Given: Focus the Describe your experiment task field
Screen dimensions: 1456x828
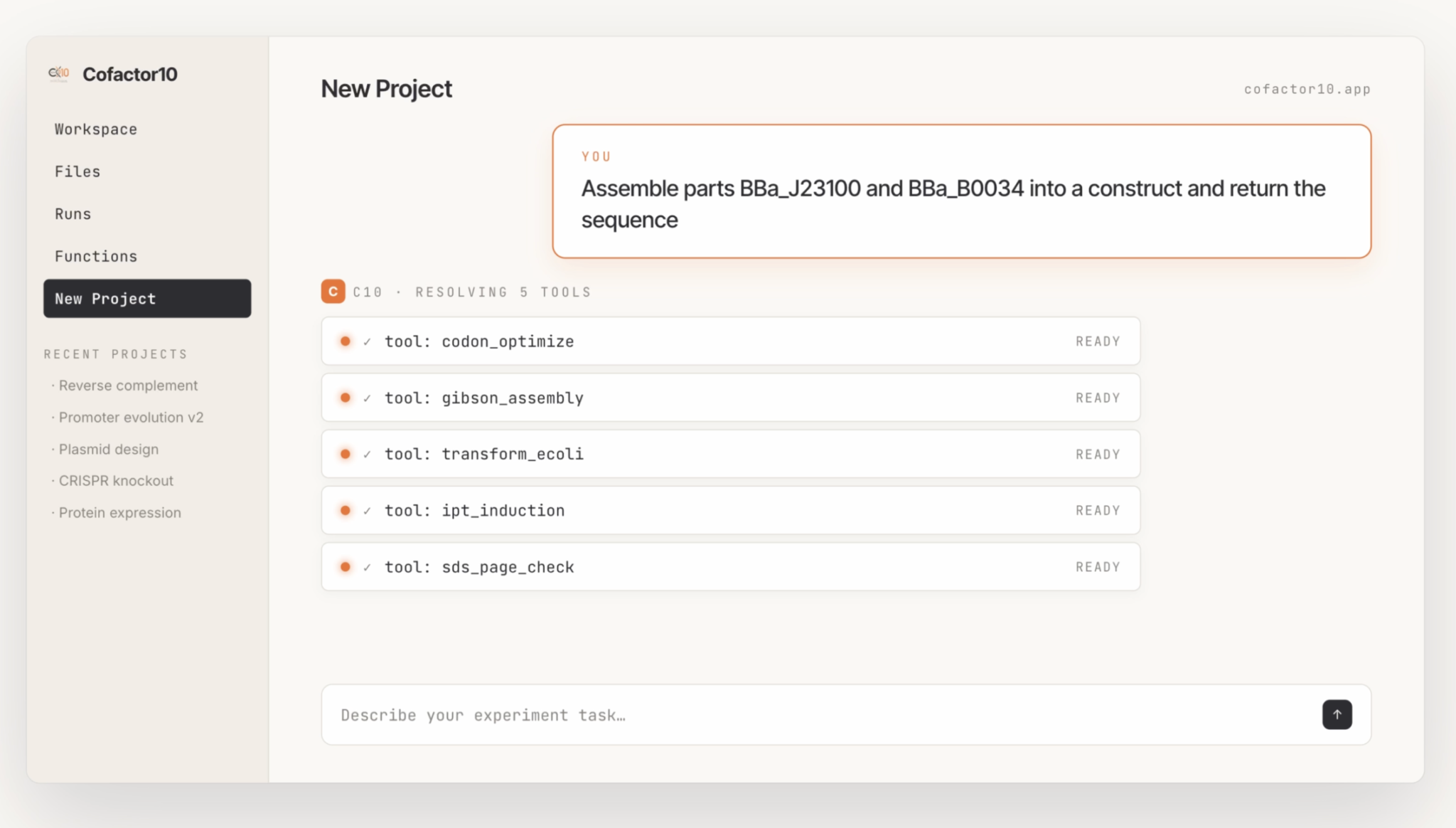Looking at the screenshot, I should coord(846,715).
